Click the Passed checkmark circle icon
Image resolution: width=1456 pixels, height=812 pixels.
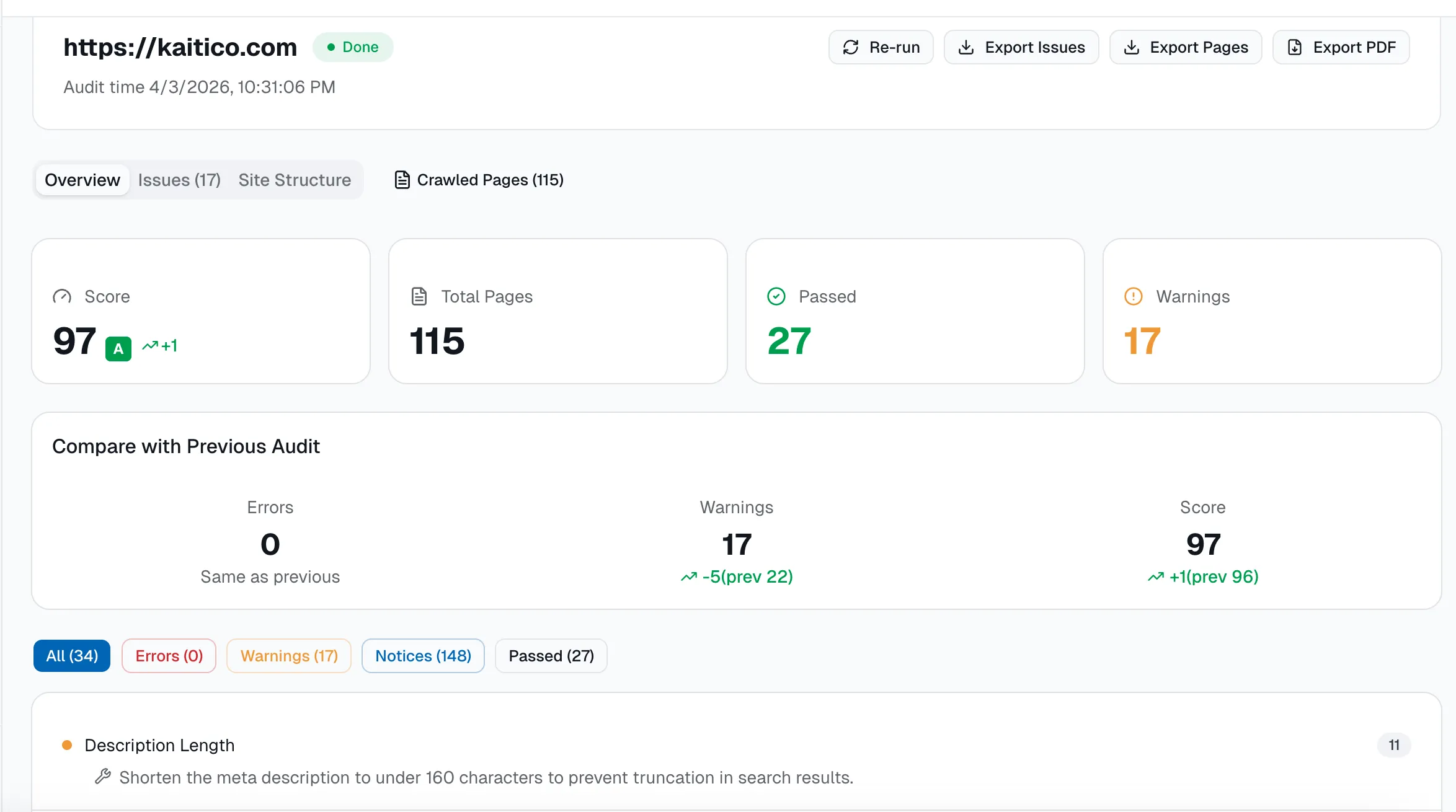point(776,296)
